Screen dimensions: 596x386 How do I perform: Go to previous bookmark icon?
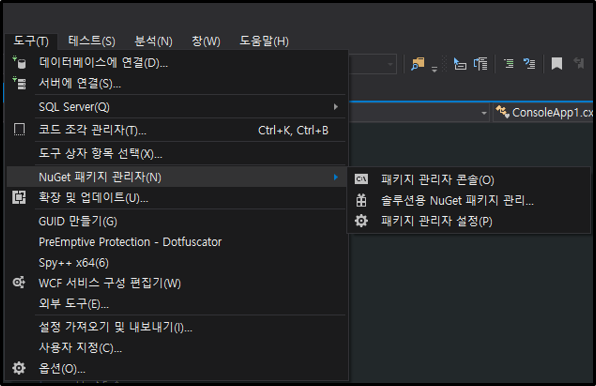[x=579, y=63]
